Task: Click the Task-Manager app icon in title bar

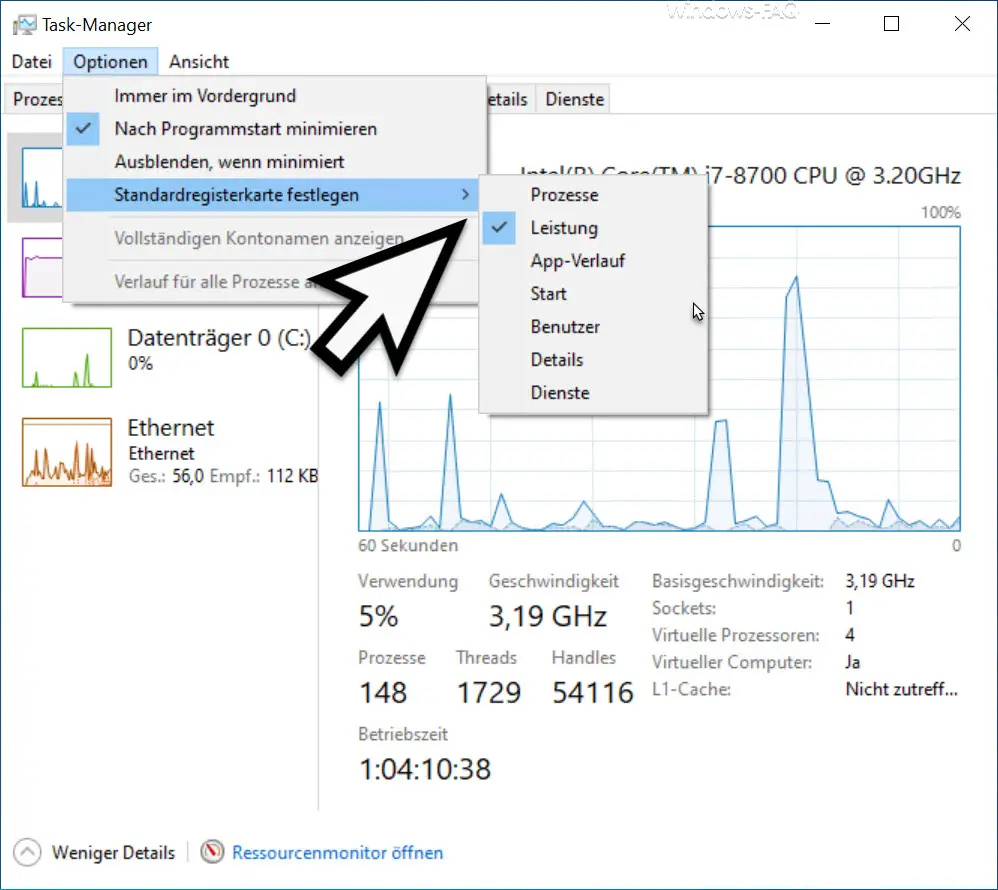Action: click(x=24, y=25)
